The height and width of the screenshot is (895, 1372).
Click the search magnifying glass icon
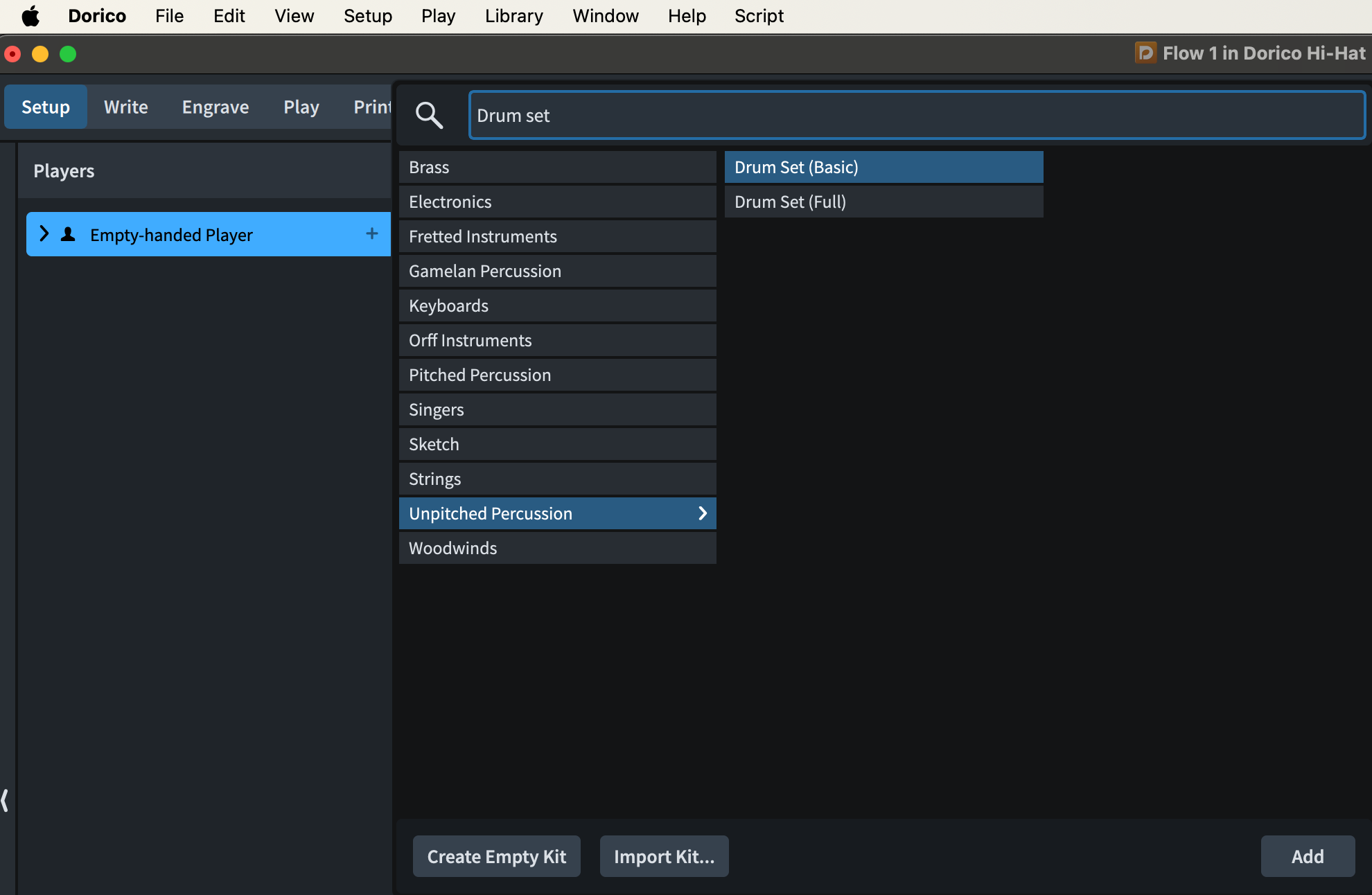[x=429, y=115]
